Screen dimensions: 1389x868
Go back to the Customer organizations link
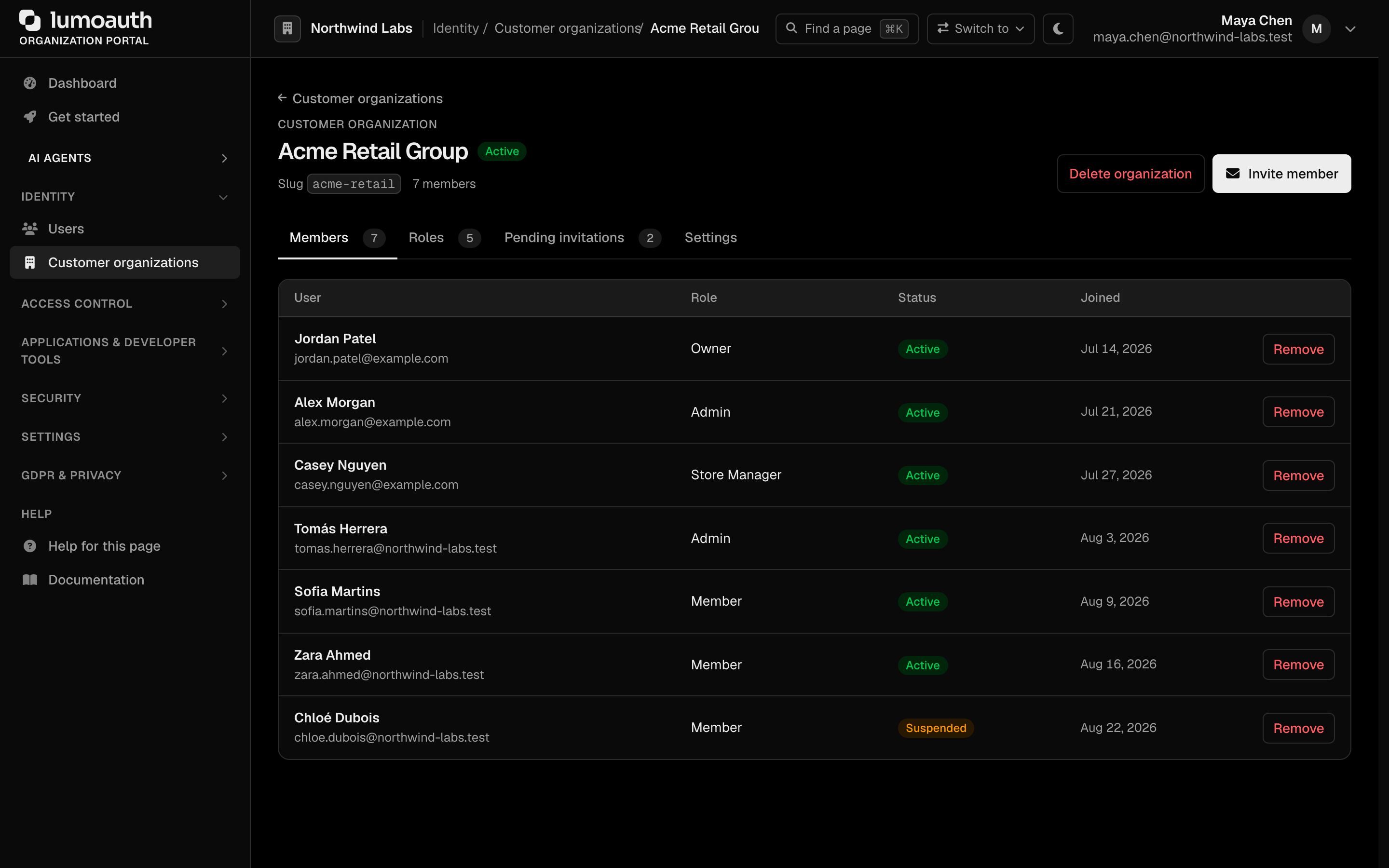(x=360, y=98)
